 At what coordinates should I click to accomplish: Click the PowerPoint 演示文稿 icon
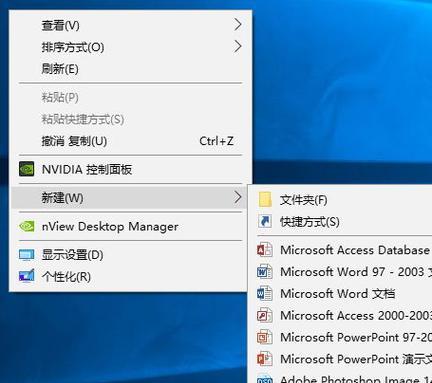pos(265,359)
